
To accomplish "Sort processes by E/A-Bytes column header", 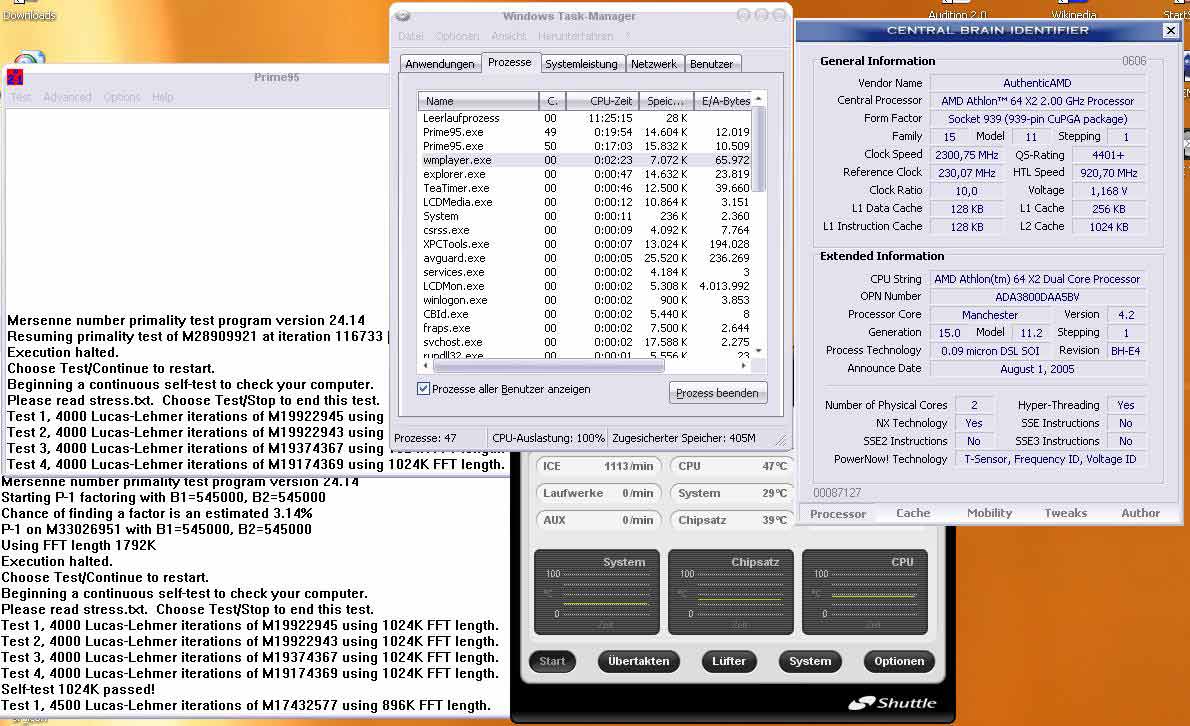I will point(722,101).
